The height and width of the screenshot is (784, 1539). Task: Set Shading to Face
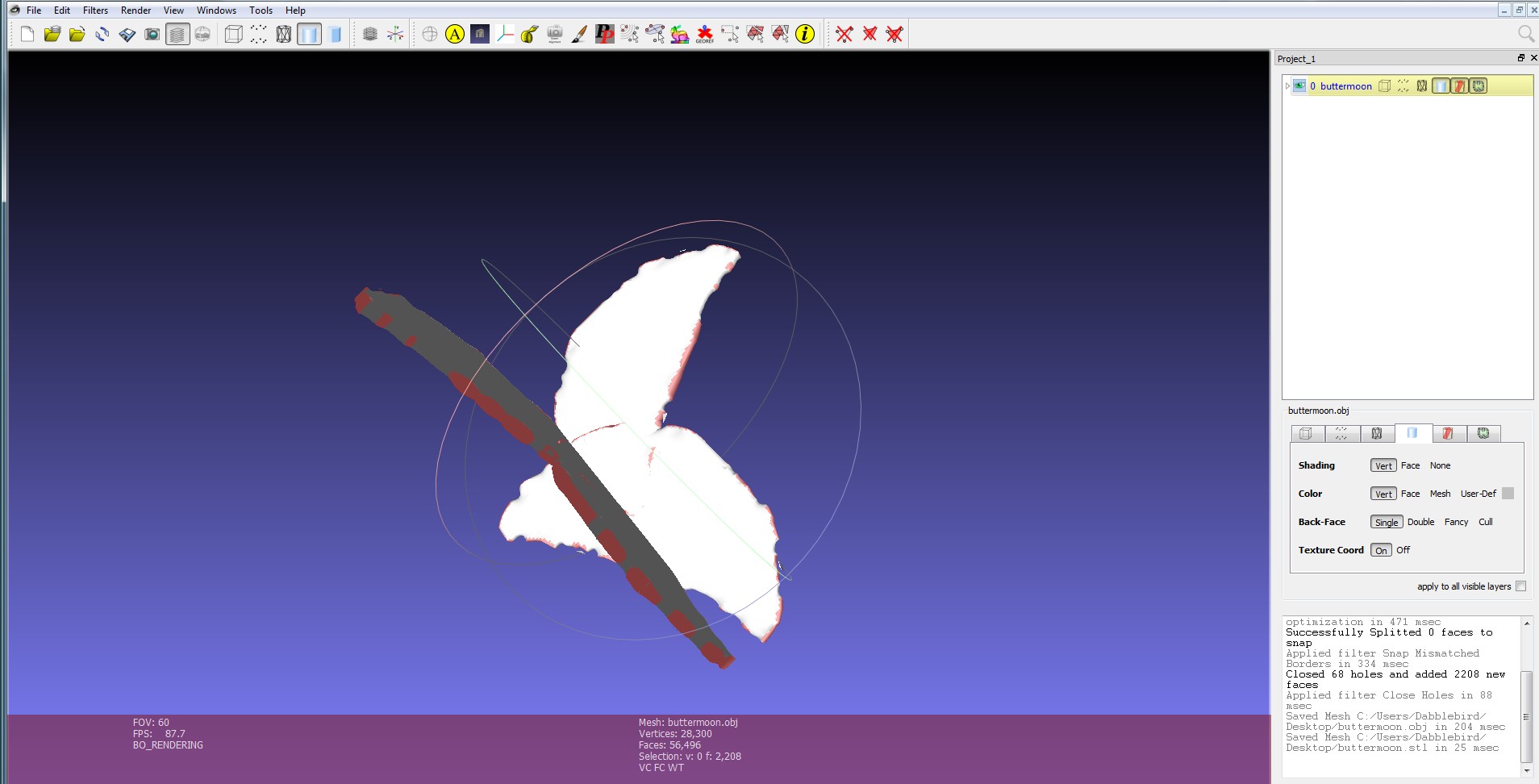coord(1410,465)
